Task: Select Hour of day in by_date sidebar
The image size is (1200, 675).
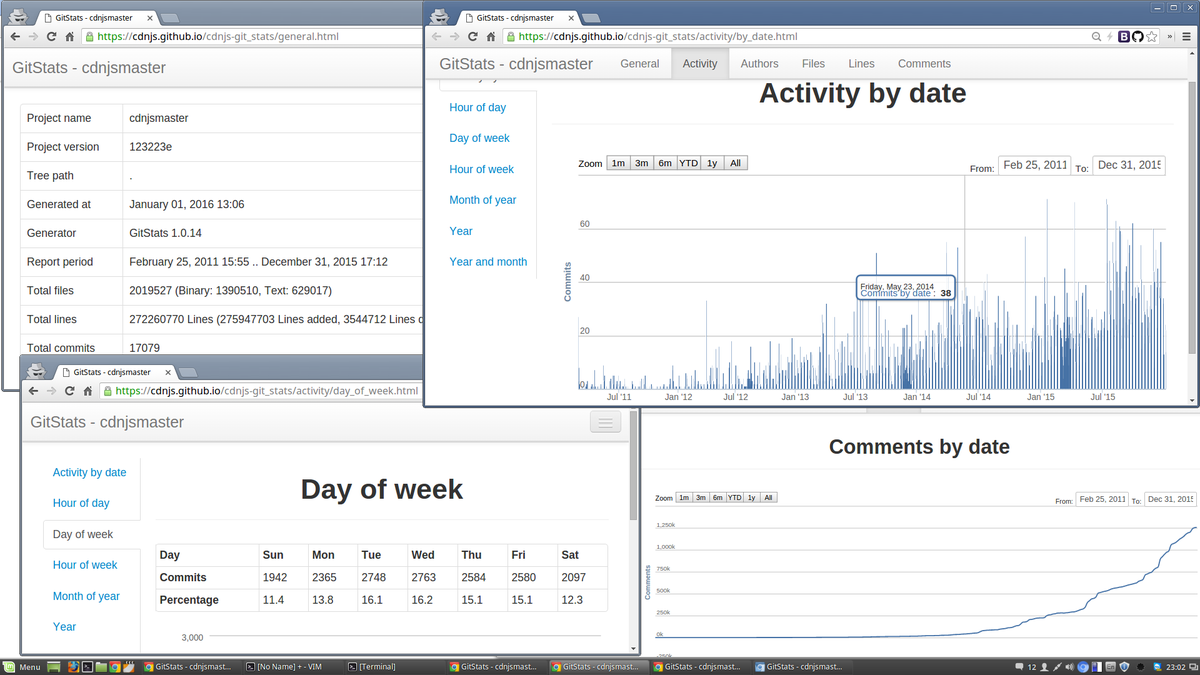Action: pyautogui.click(x=478, y=107)
